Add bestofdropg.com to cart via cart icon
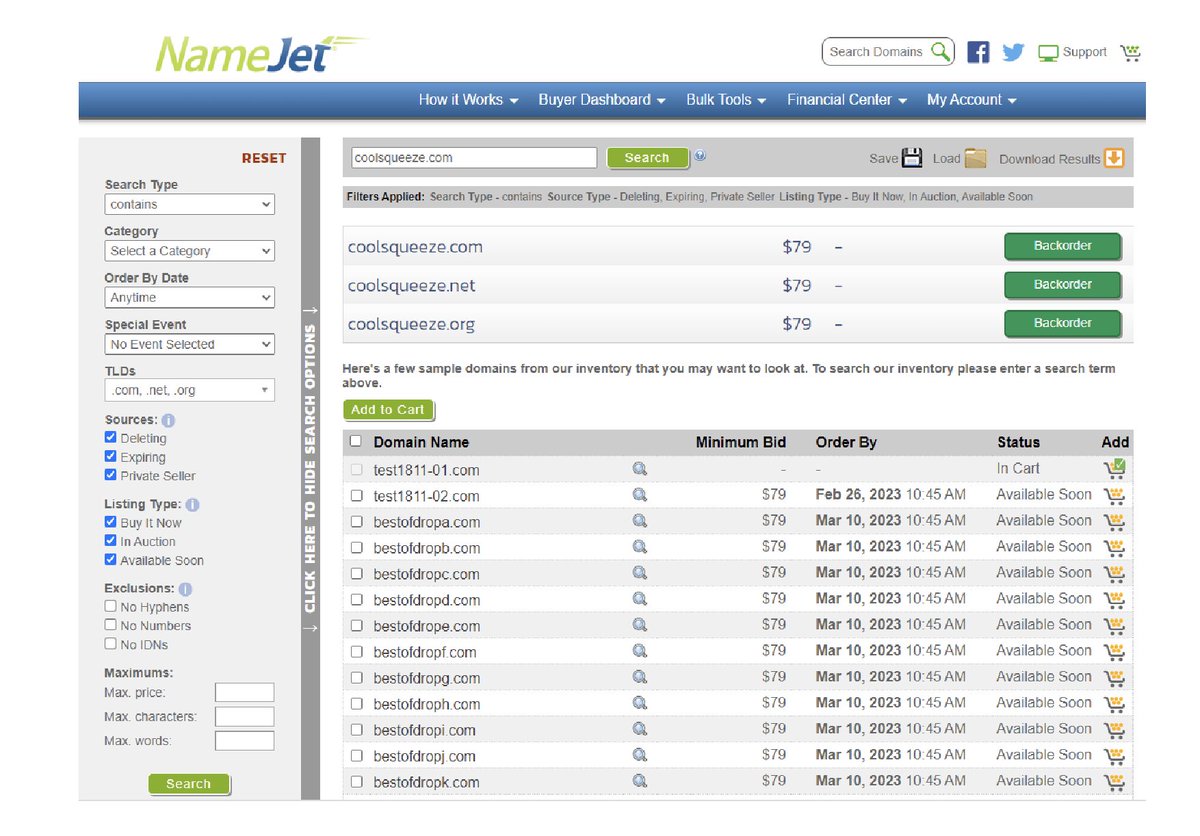1200x836 pixels. pos(1114,677)
